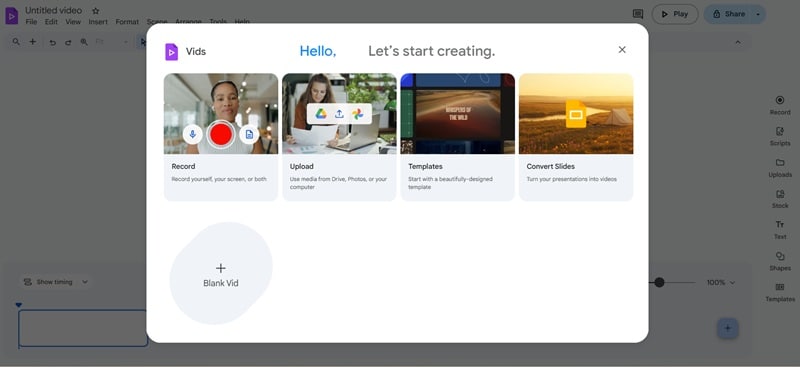Click the Vids logo in the dialog header
800x367 pixels.
click(x=171, y=52)
